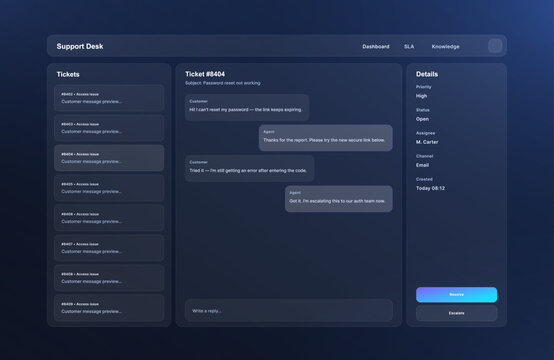Go to the SLA page
The width and height of the screenshot is (554, 360).
(409, 46)
